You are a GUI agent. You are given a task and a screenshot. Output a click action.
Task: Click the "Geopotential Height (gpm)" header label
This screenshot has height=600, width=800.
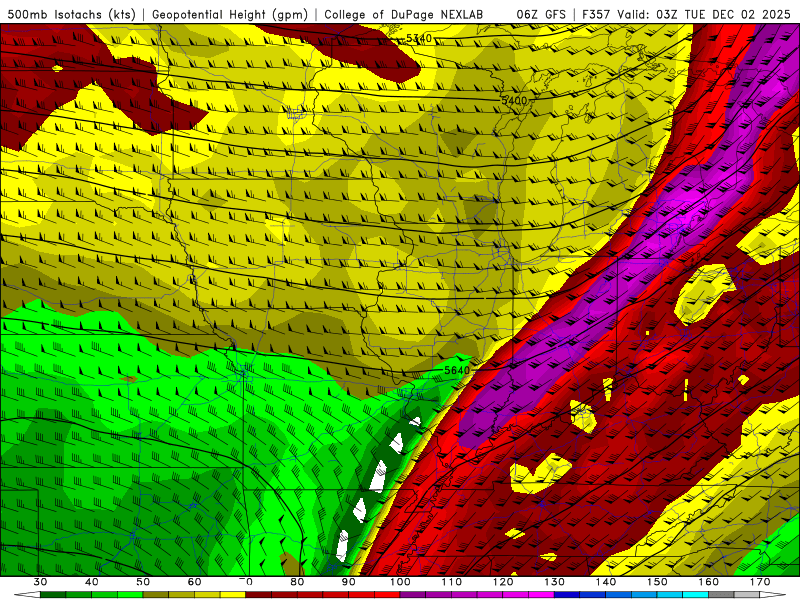point(230,14)
